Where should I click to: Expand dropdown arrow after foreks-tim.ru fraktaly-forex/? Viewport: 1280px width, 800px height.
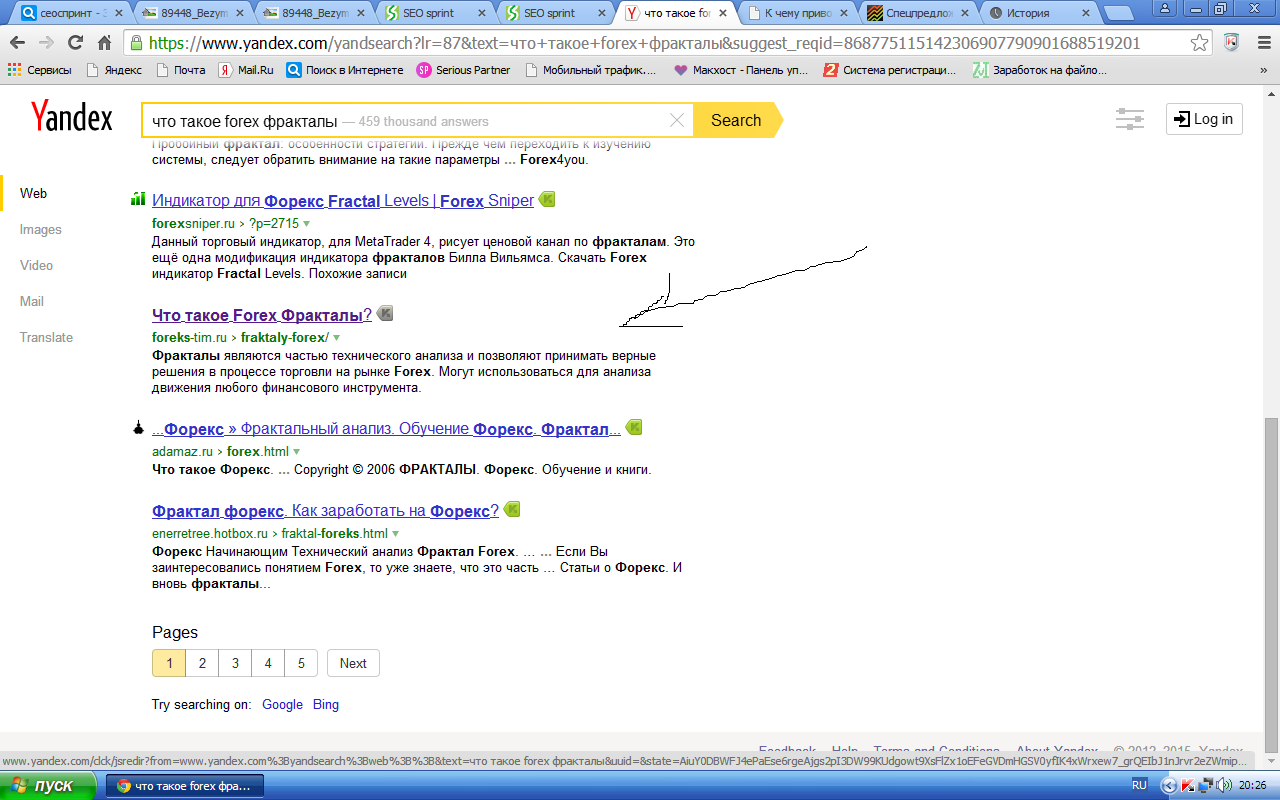337,338
